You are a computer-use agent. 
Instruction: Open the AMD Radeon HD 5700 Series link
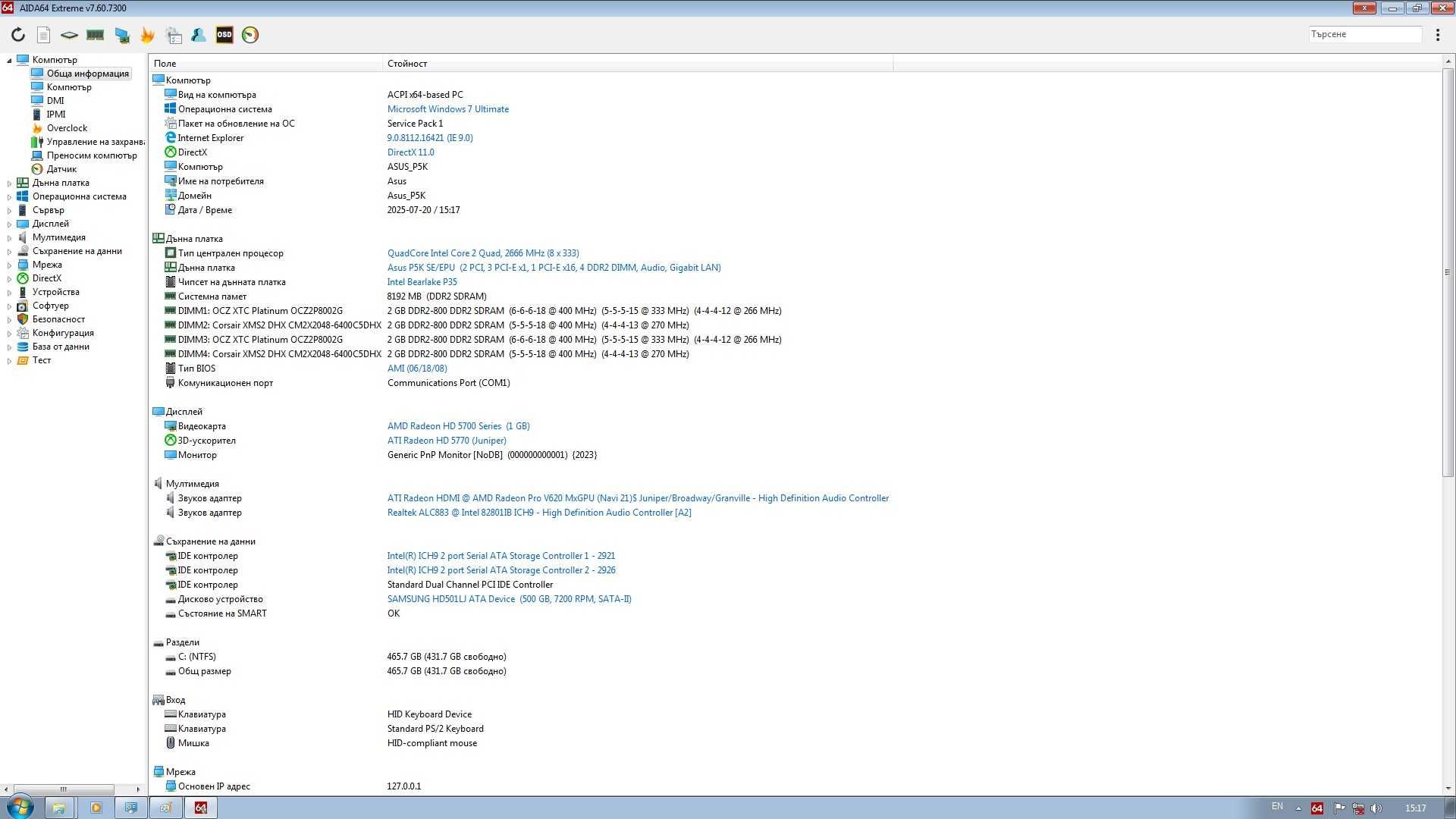coord(459,426)
